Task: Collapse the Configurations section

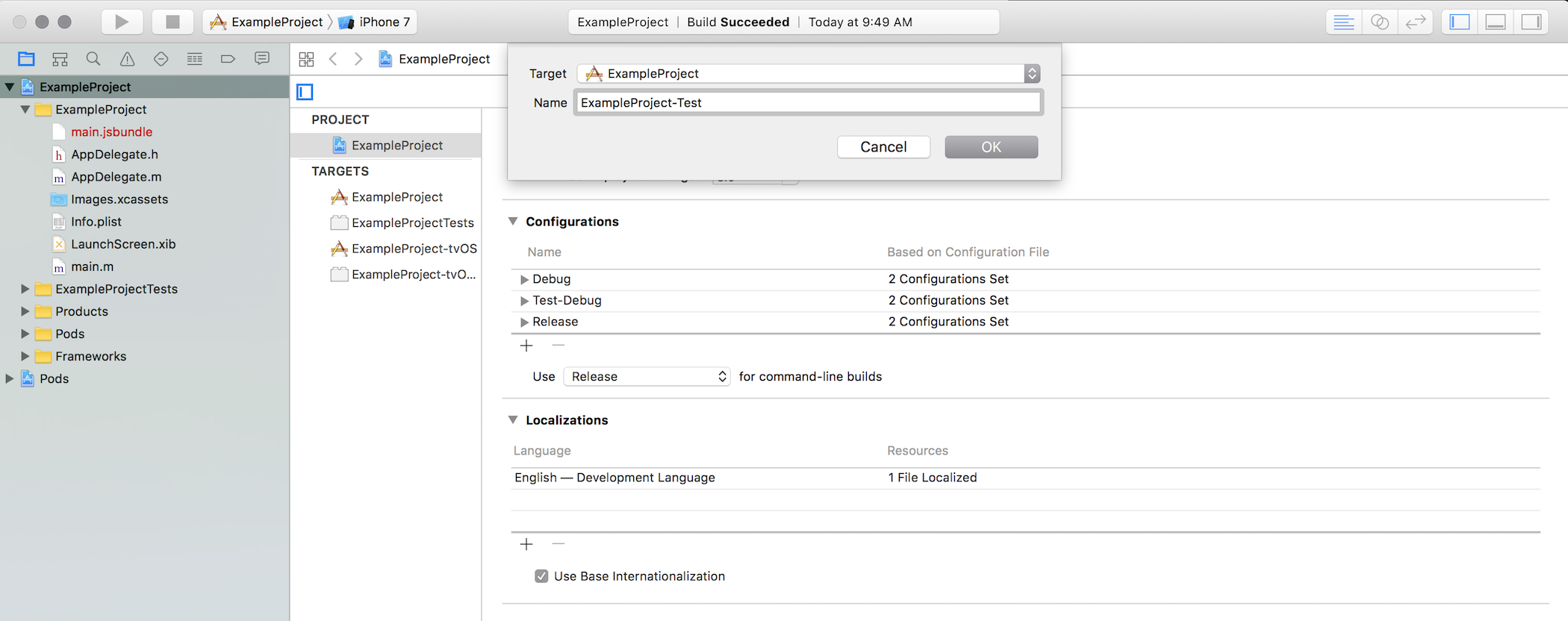Action: coord(513,221)
